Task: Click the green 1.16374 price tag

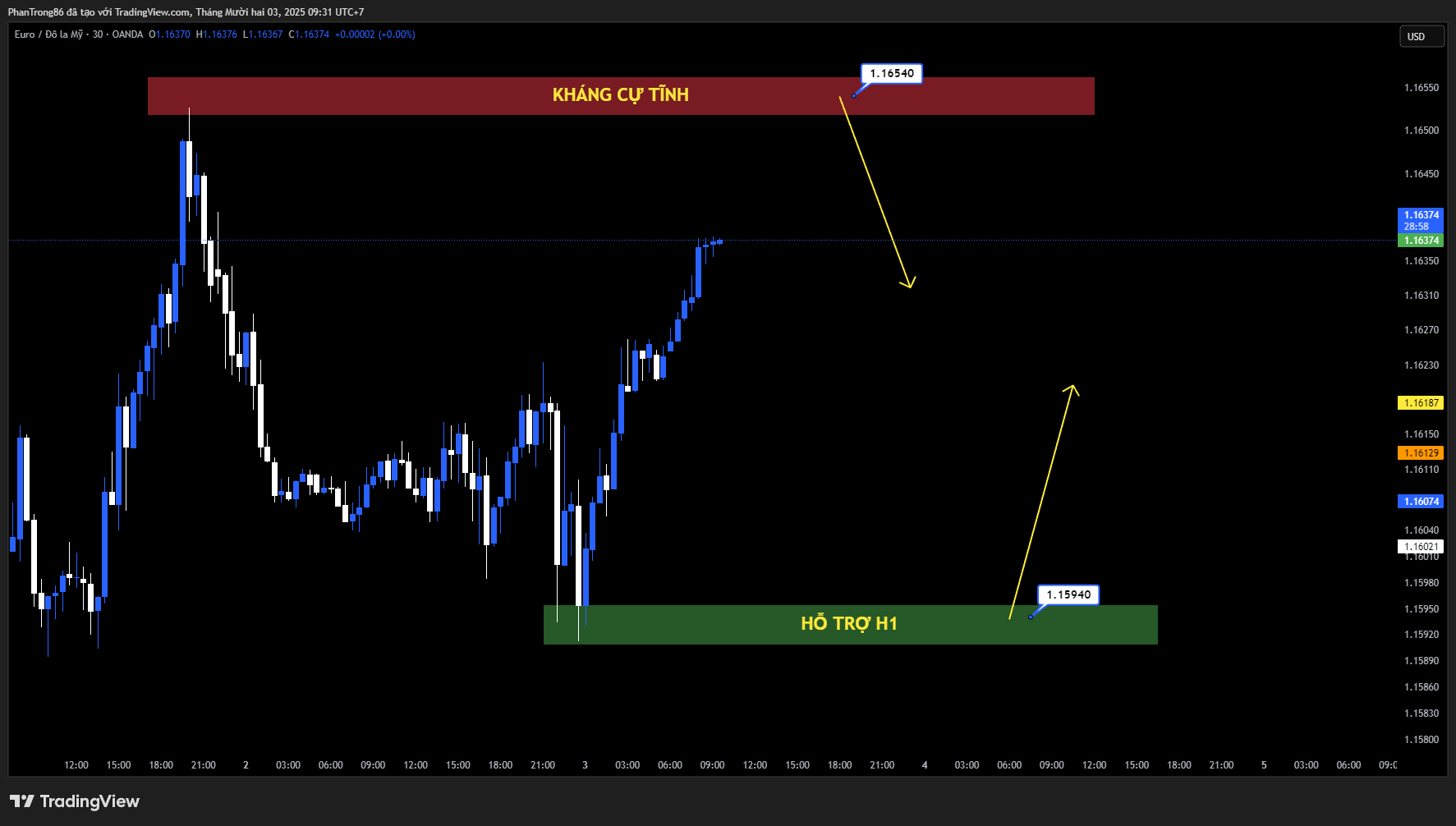Action: point(1421,241)
